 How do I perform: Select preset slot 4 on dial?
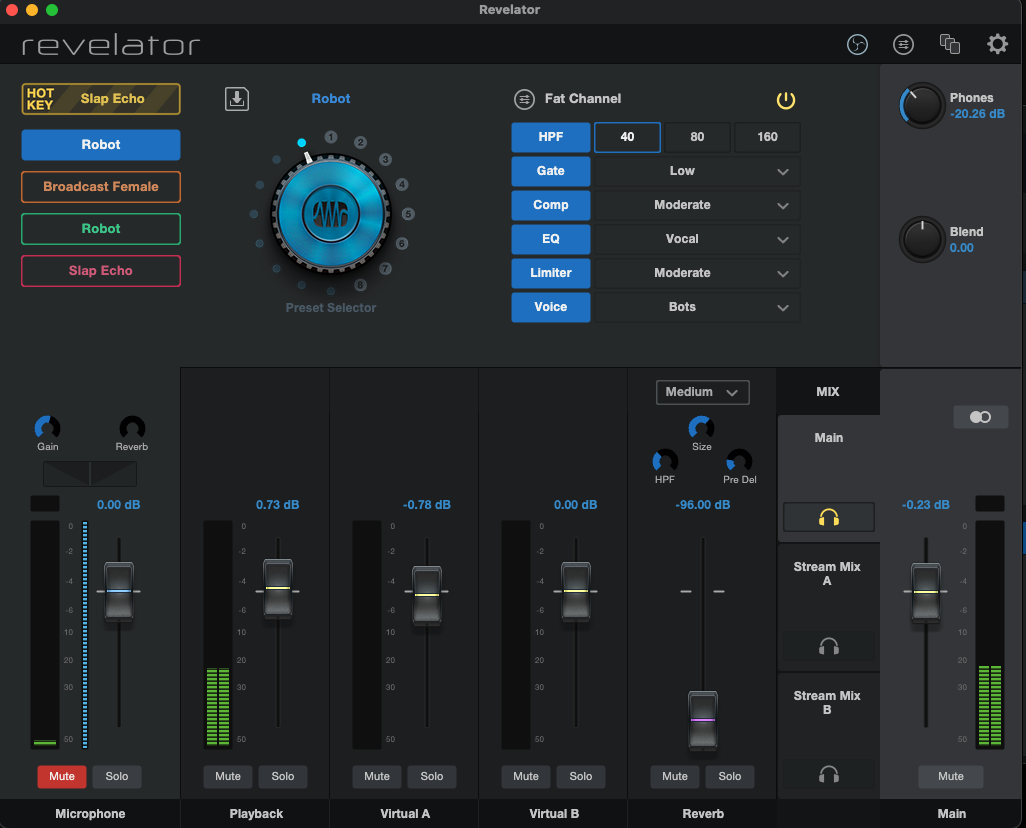[402, 185]
